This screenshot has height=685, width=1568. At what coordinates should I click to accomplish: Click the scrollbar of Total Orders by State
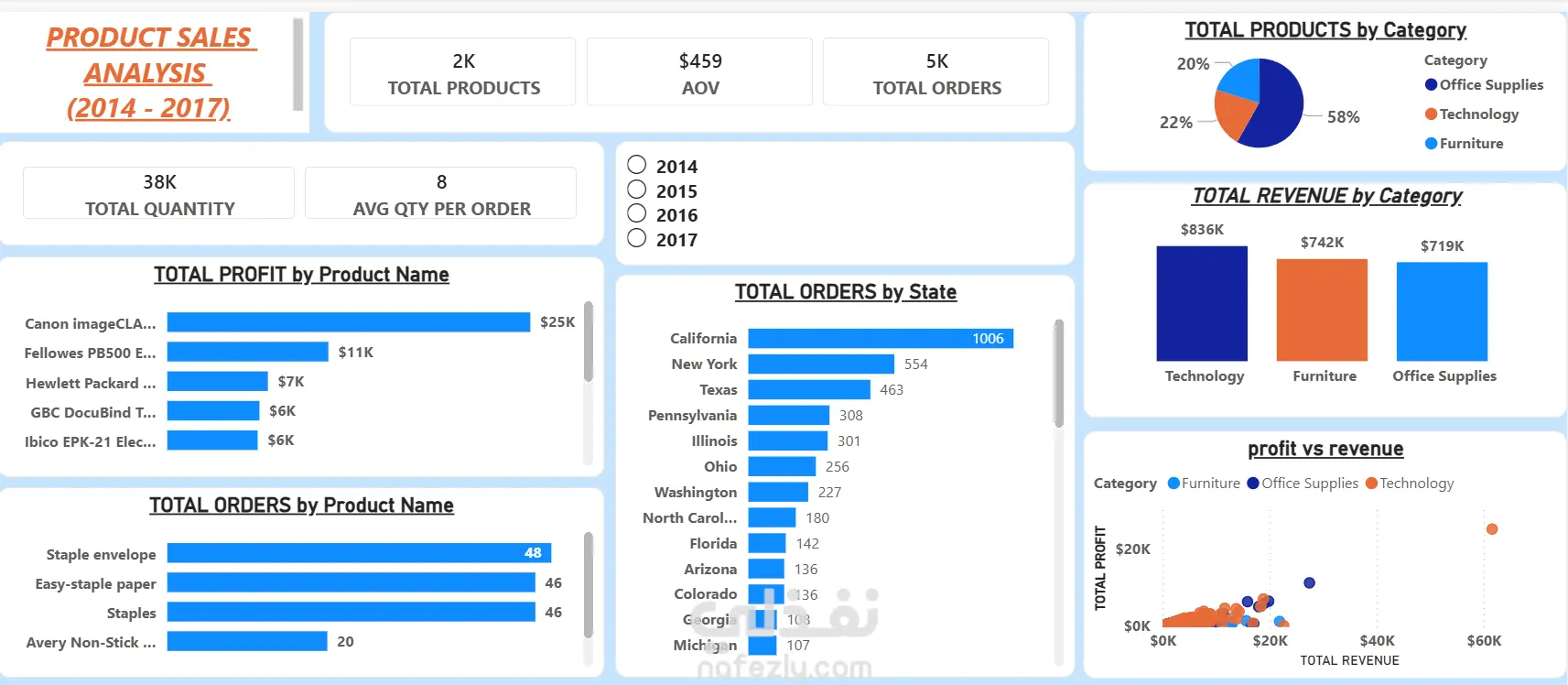(1059, 374)
